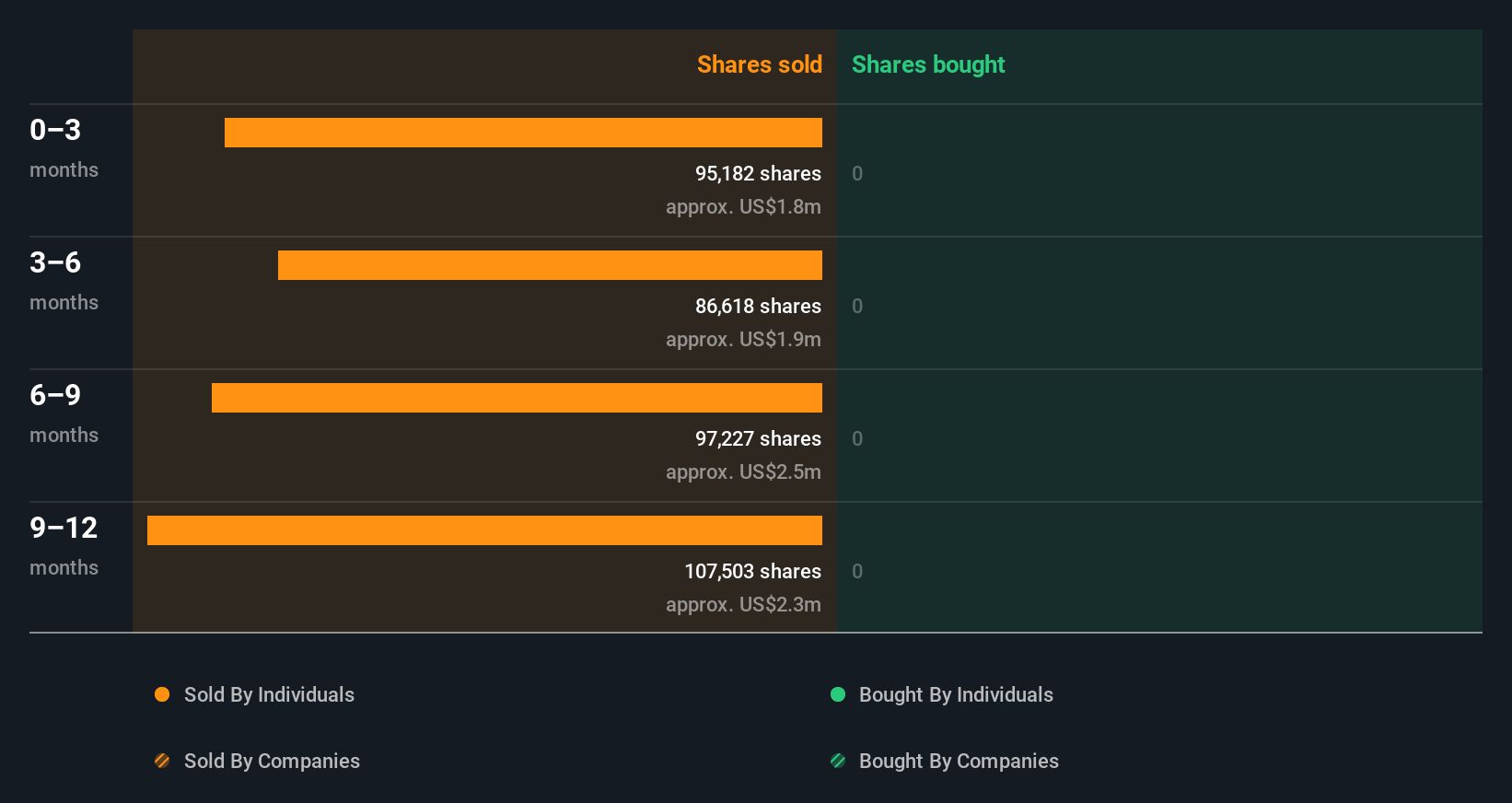Image resolution: width=1512 pixels, height=803 pixels.
Task: Click the bought value 0 in 6–9 months row
Action: point(857,438)
